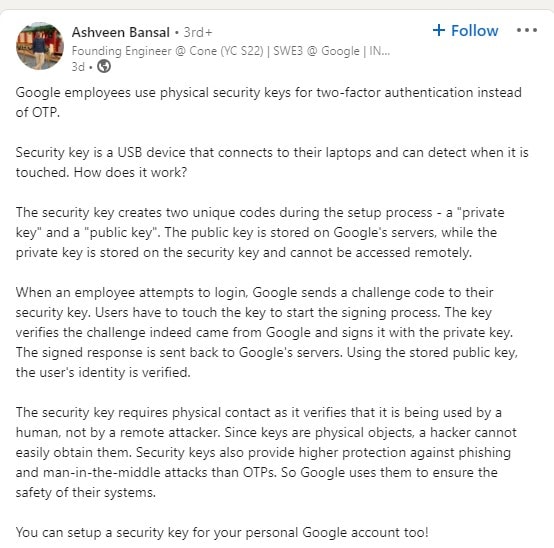Open Ashveen Bansal's profile picture
The height and width of the screenshot is (548, 554).
[40, 46]
